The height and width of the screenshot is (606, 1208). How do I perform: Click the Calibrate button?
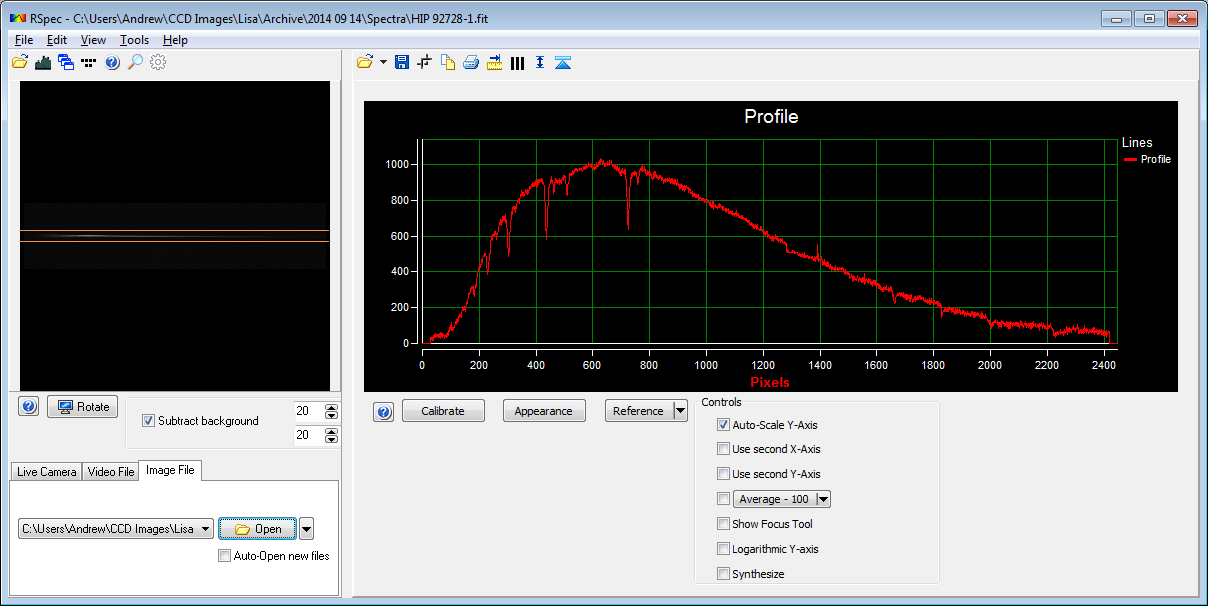click(x=443, y=411)
